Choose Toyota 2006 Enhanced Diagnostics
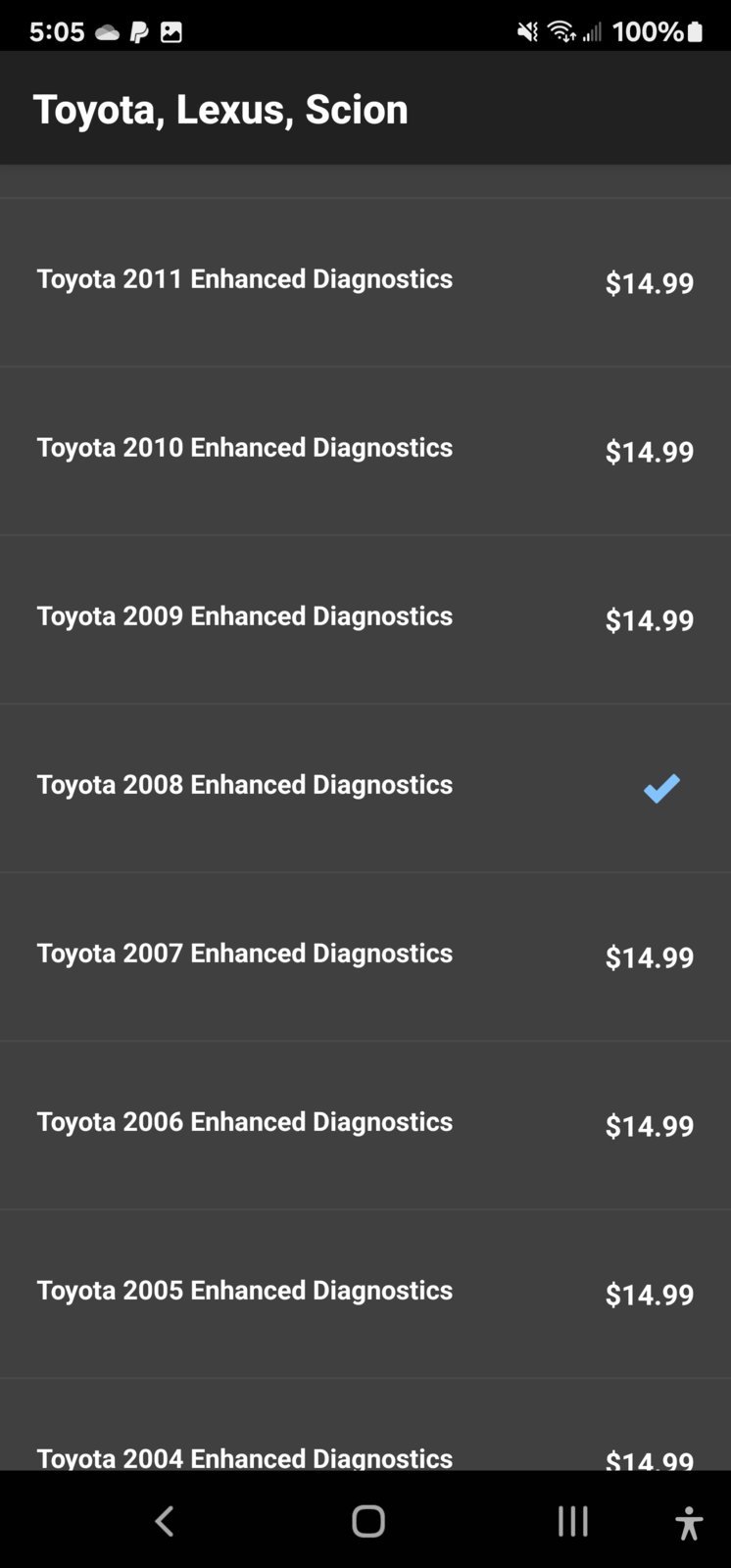Screen dimensions: 731x1568 [x=365, y=1125]
